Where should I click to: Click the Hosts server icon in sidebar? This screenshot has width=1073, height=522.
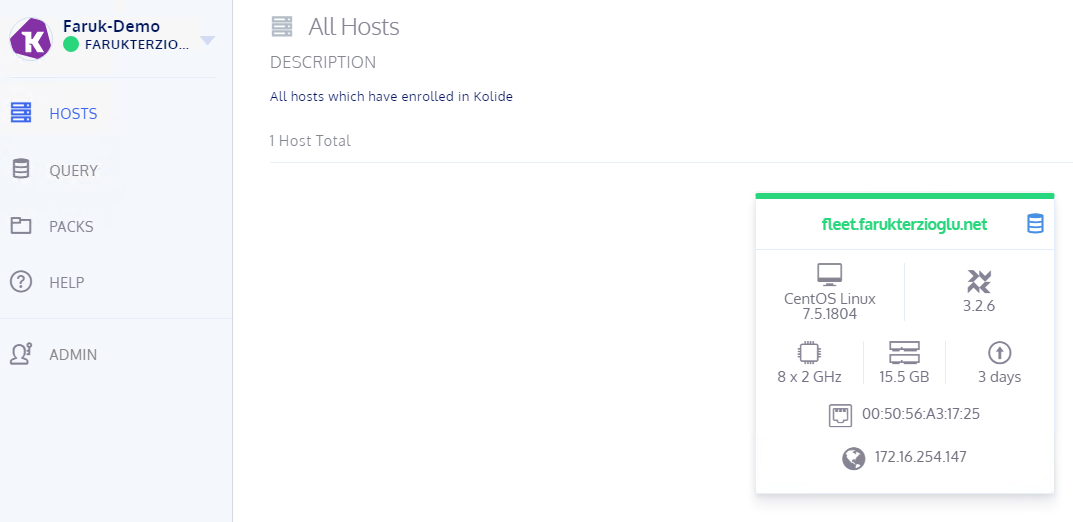21,113
